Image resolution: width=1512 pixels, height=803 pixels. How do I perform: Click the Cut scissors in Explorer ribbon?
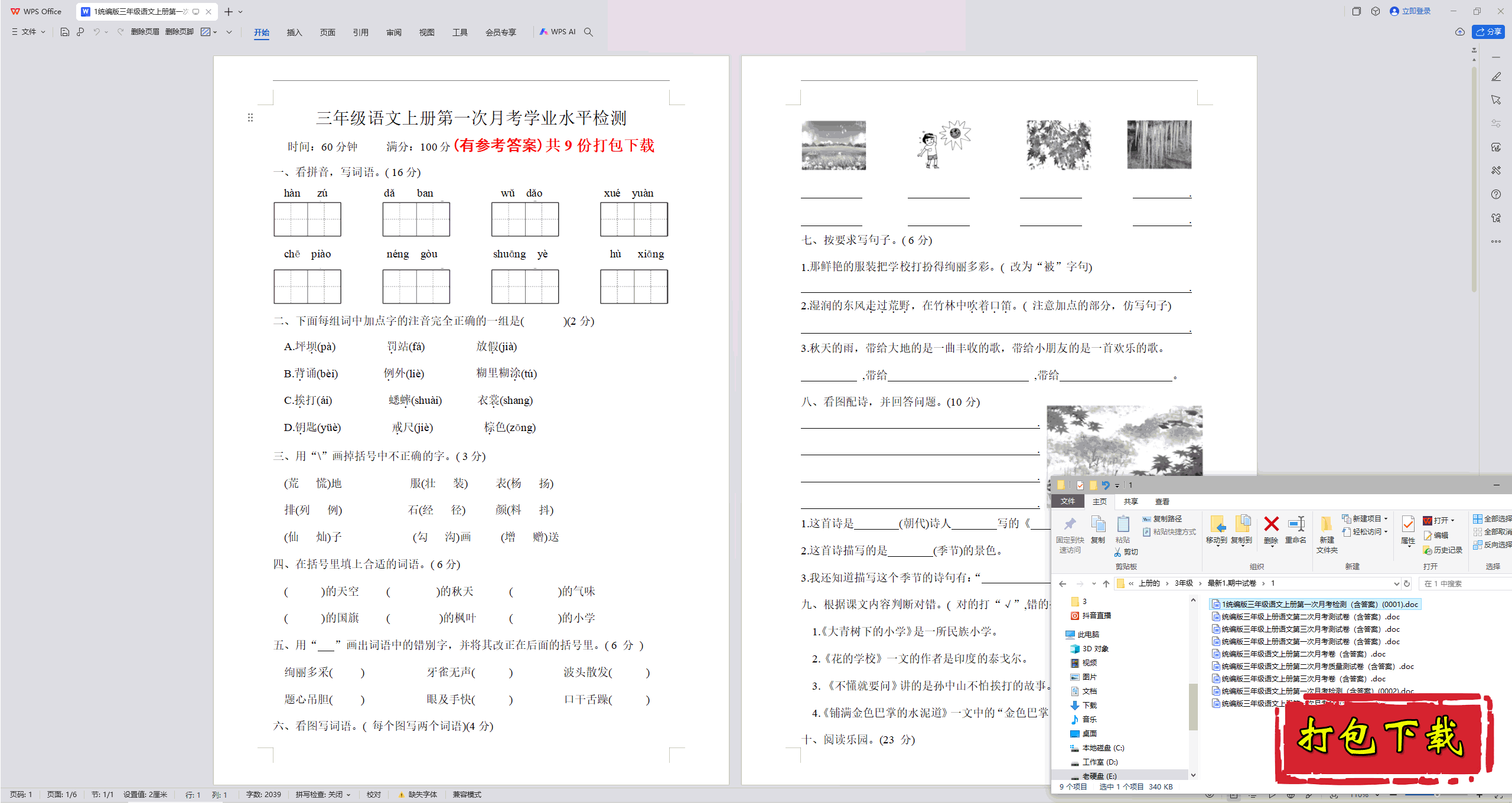tap(1117, 552)
